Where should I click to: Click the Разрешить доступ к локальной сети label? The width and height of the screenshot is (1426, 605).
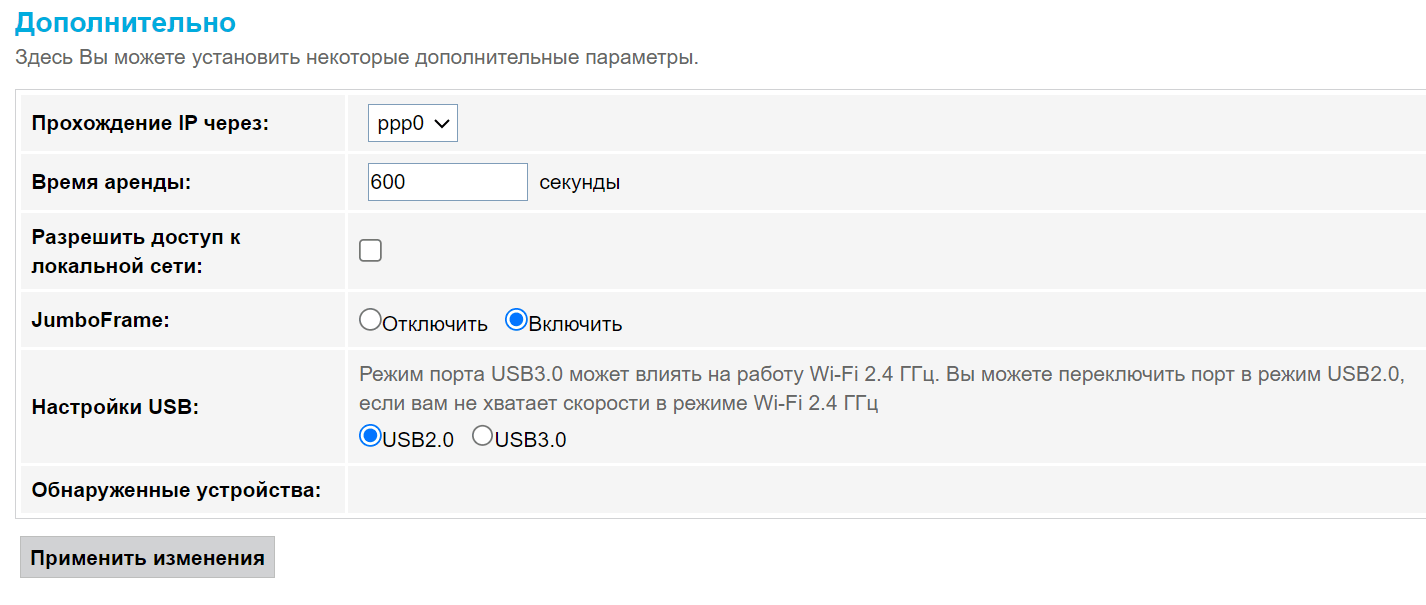[x=136, y=252]
